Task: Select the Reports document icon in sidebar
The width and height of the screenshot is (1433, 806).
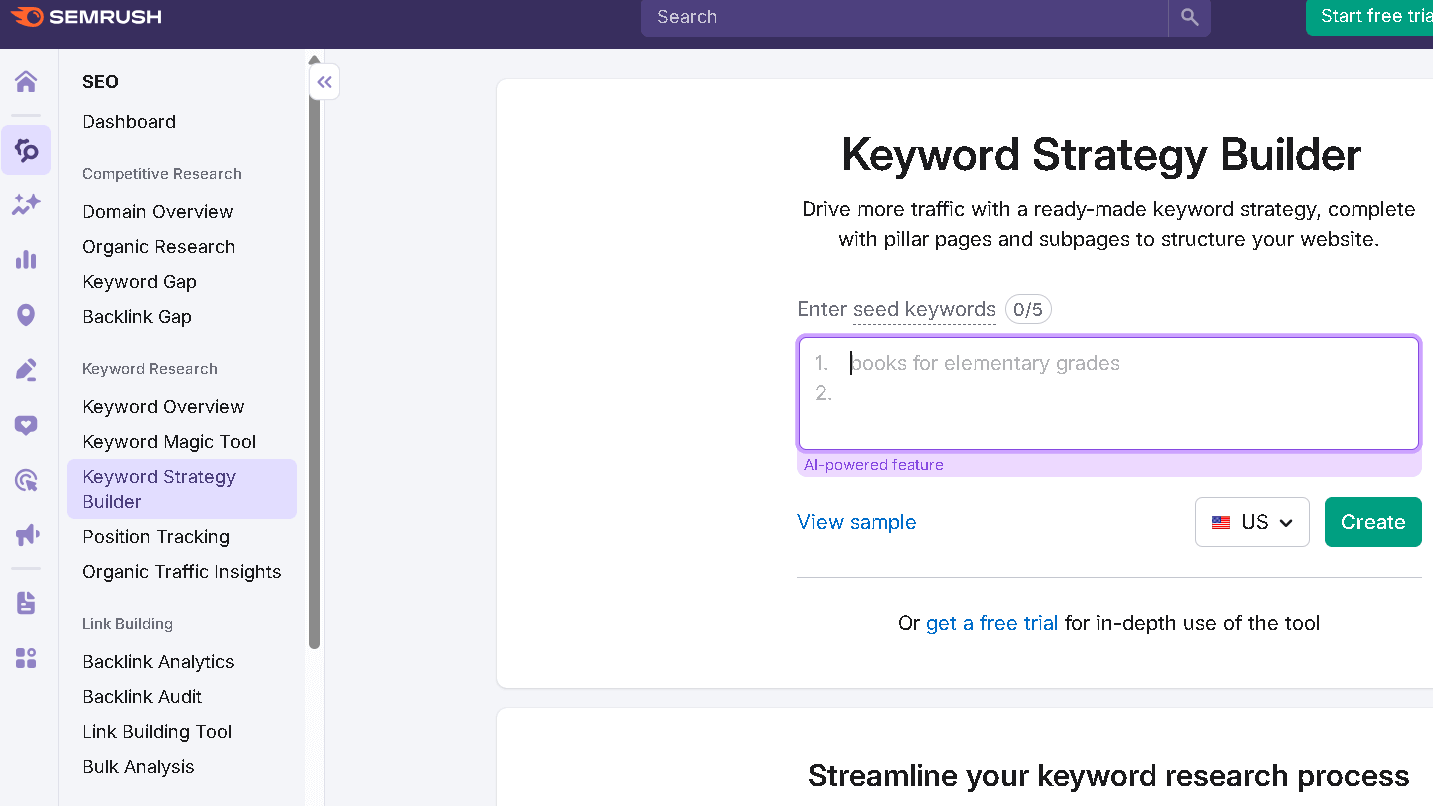Action: [26, 602]
